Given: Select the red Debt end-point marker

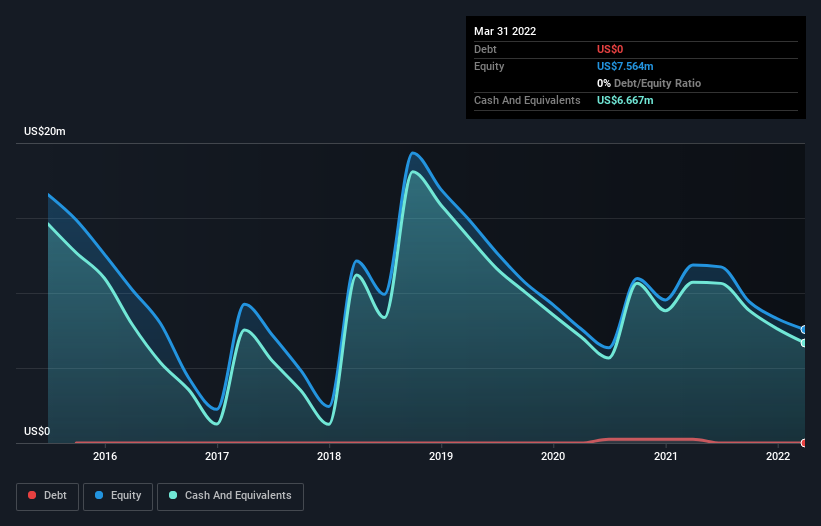Looking at the screenshot, I should pyautogui.click(x=804, y=443).
